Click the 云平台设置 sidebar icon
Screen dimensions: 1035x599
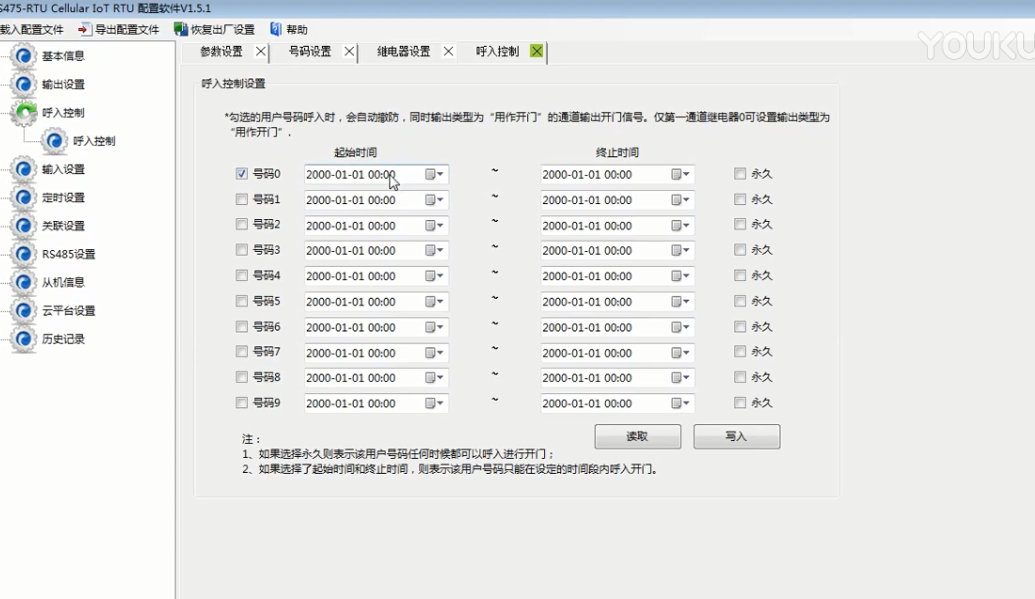coord(24,310)
